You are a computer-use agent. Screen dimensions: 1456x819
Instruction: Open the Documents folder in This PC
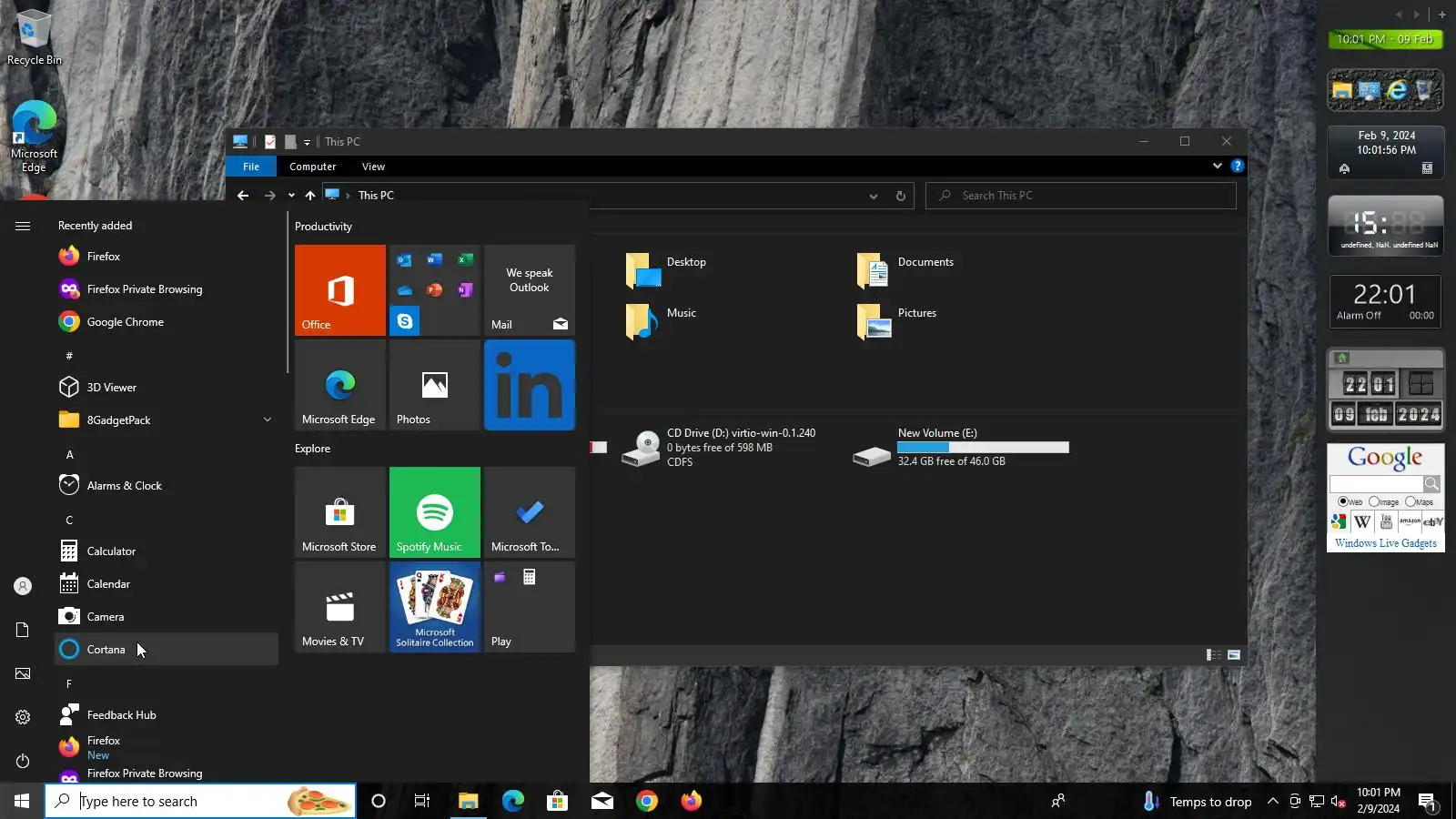[905, 270]
